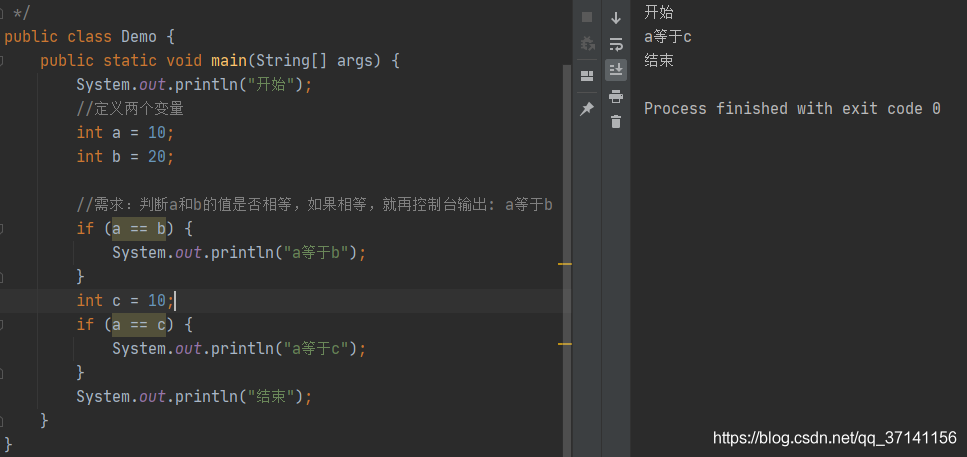Click the closing */ comment marker
This screenshot has width=967, height=457.
21,12
